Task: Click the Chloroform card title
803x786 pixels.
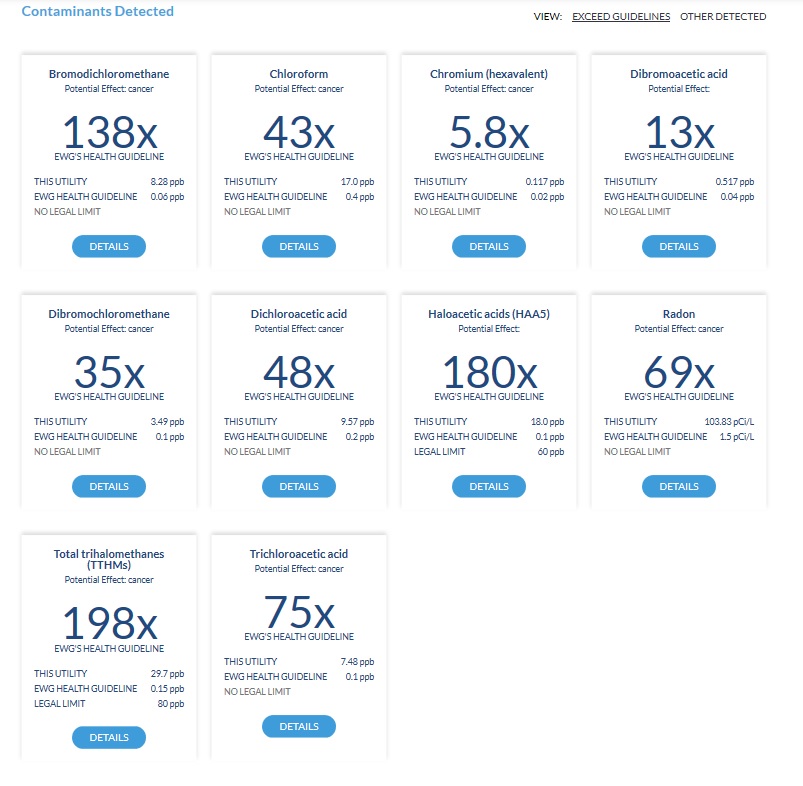Action: (299, 74)
